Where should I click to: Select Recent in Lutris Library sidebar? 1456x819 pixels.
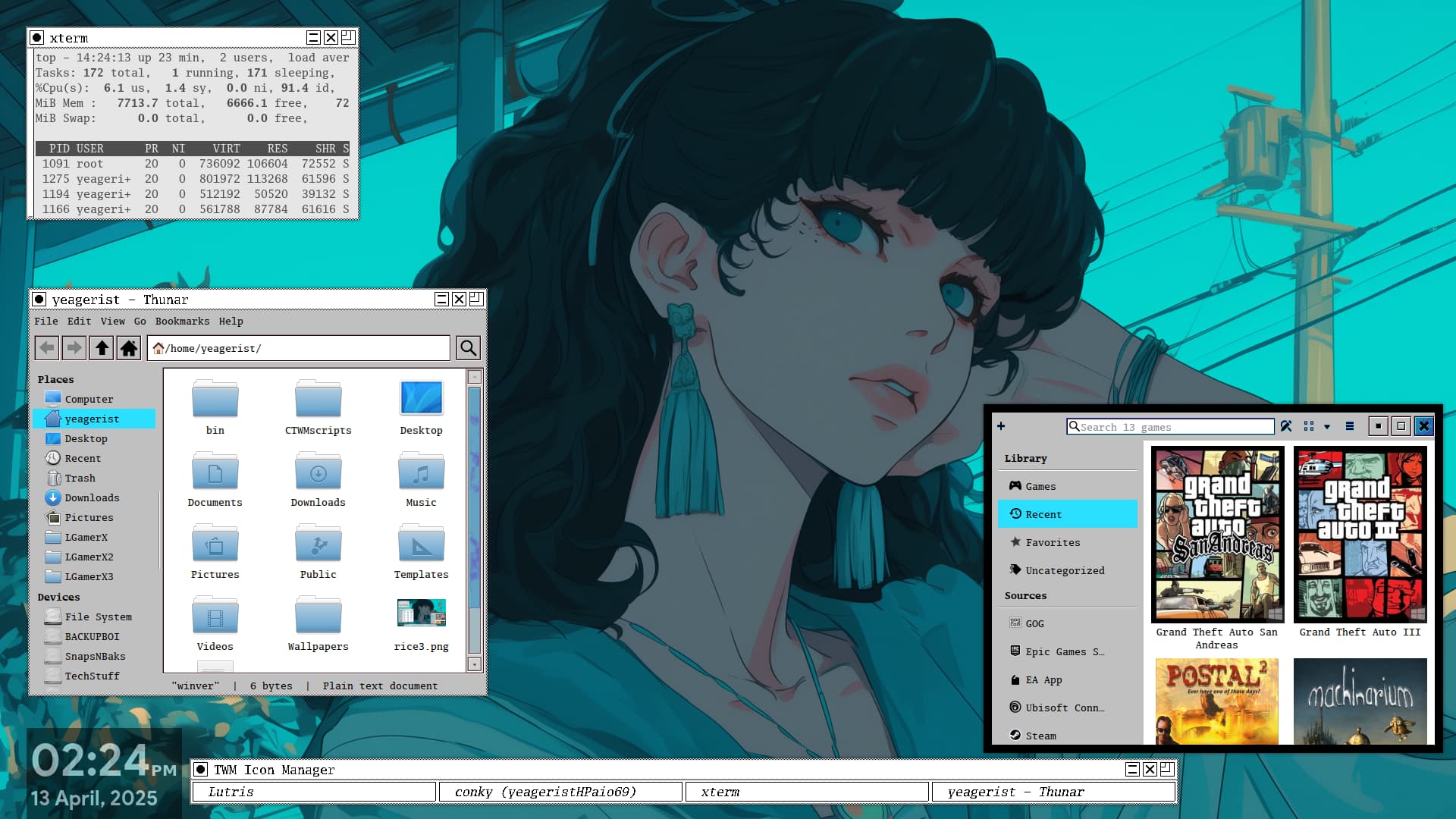point(1068,514)
